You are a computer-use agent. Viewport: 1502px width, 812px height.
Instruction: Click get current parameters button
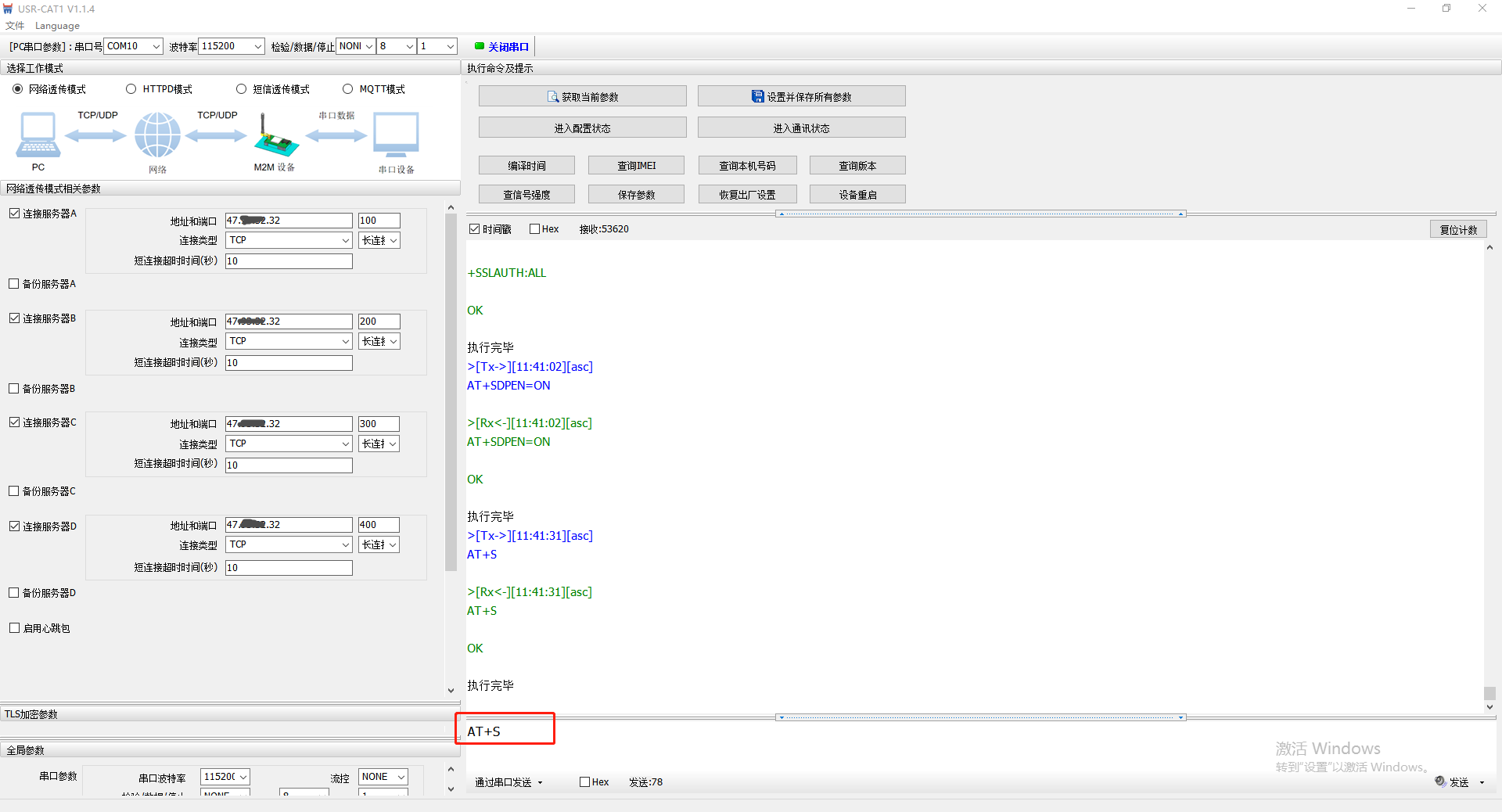point(582,97)
